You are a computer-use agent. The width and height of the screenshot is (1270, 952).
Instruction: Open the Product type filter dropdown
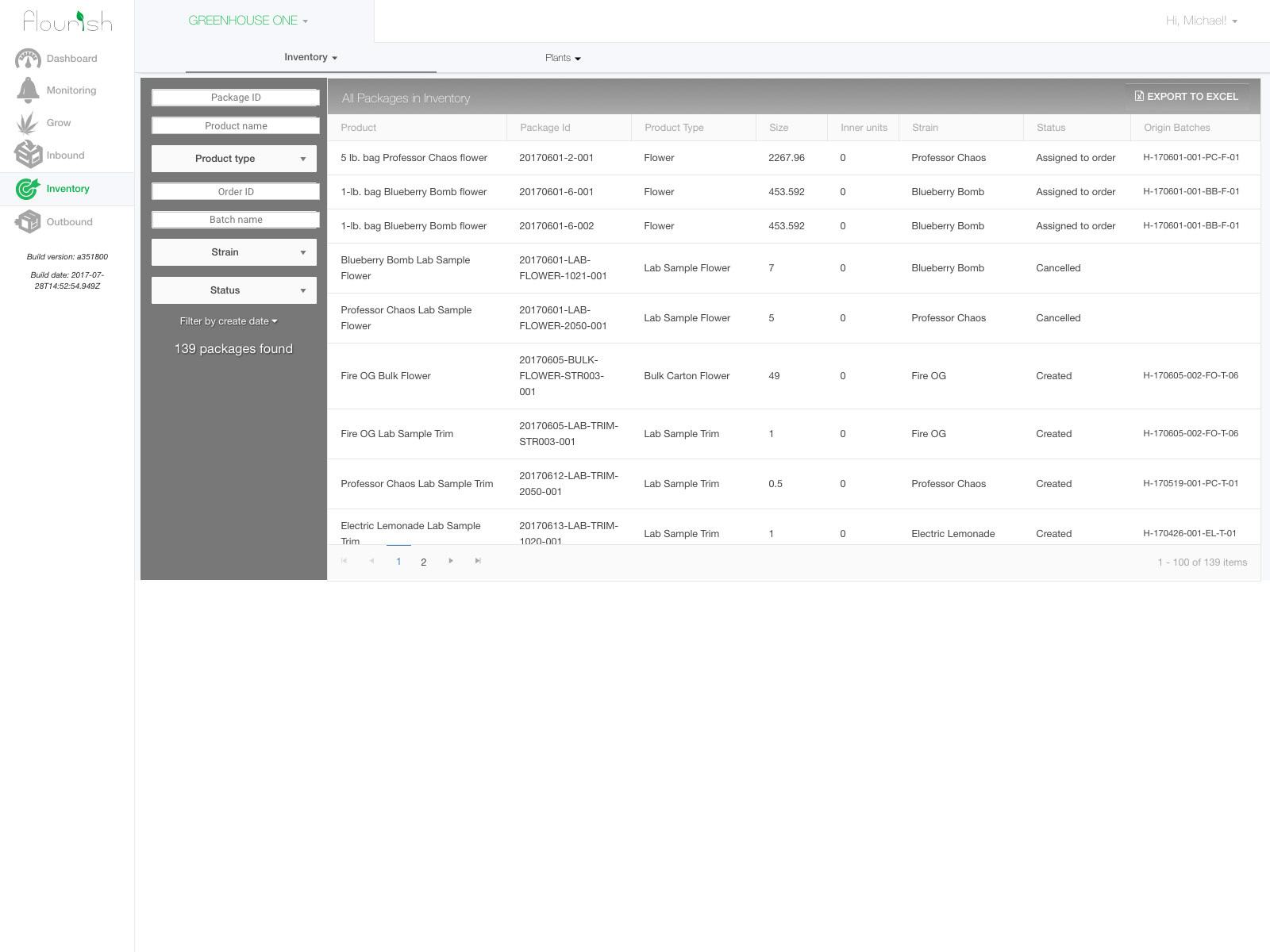click(x=233, y=158)
